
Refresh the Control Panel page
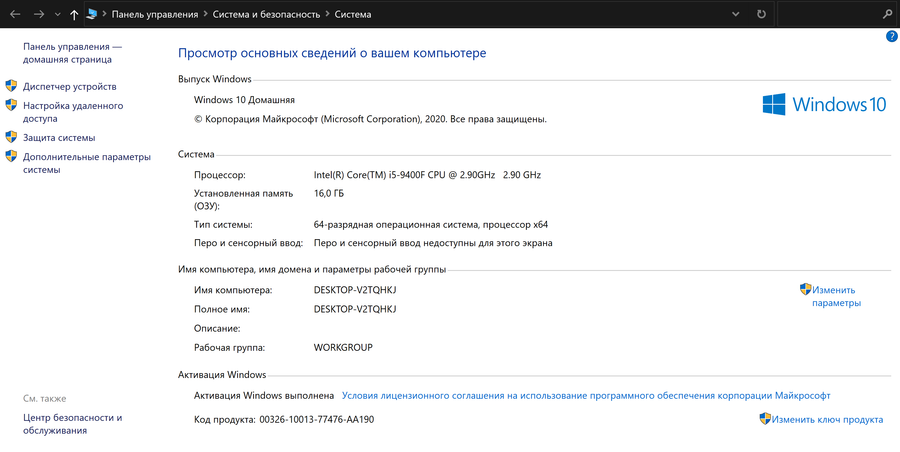click(762, 15)
